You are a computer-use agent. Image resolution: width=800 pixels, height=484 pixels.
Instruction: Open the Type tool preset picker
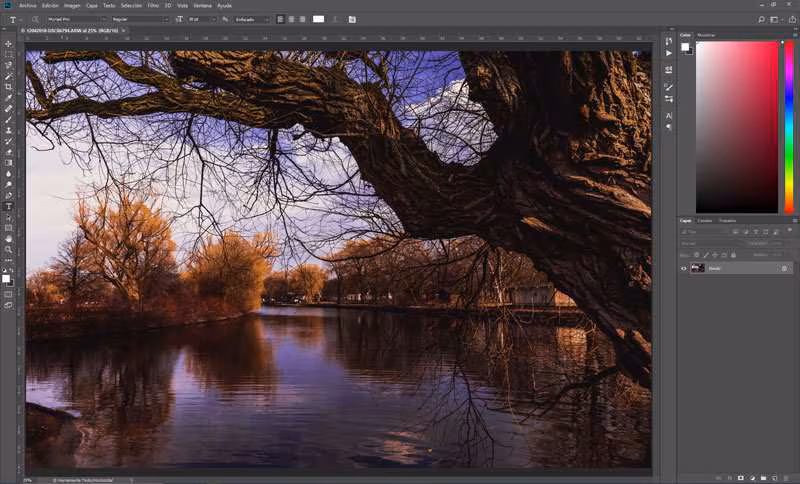pyautogui.click(x=15, y=19)
